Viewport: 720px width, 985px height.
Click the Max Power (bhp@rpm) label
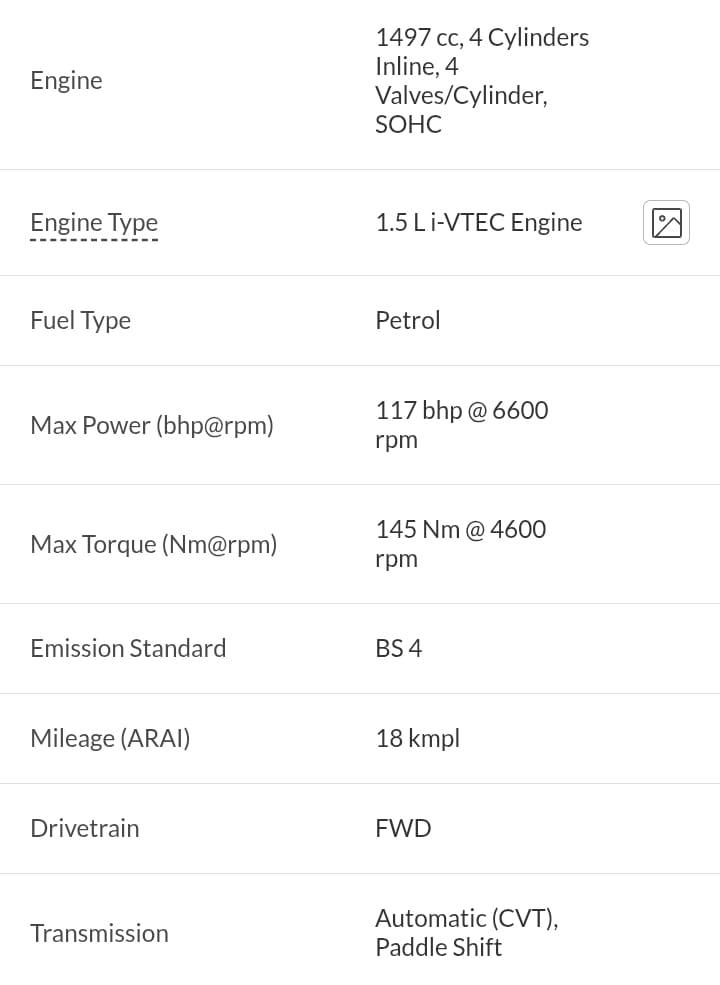tap(152, 425)
